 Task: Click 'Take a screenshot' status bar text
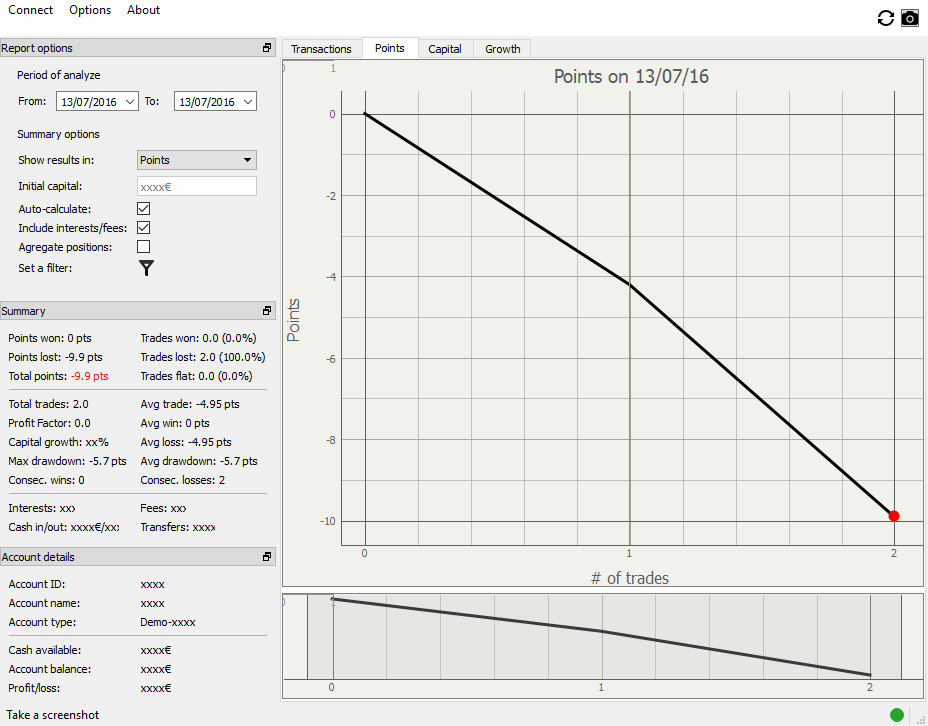pos(53,715)
